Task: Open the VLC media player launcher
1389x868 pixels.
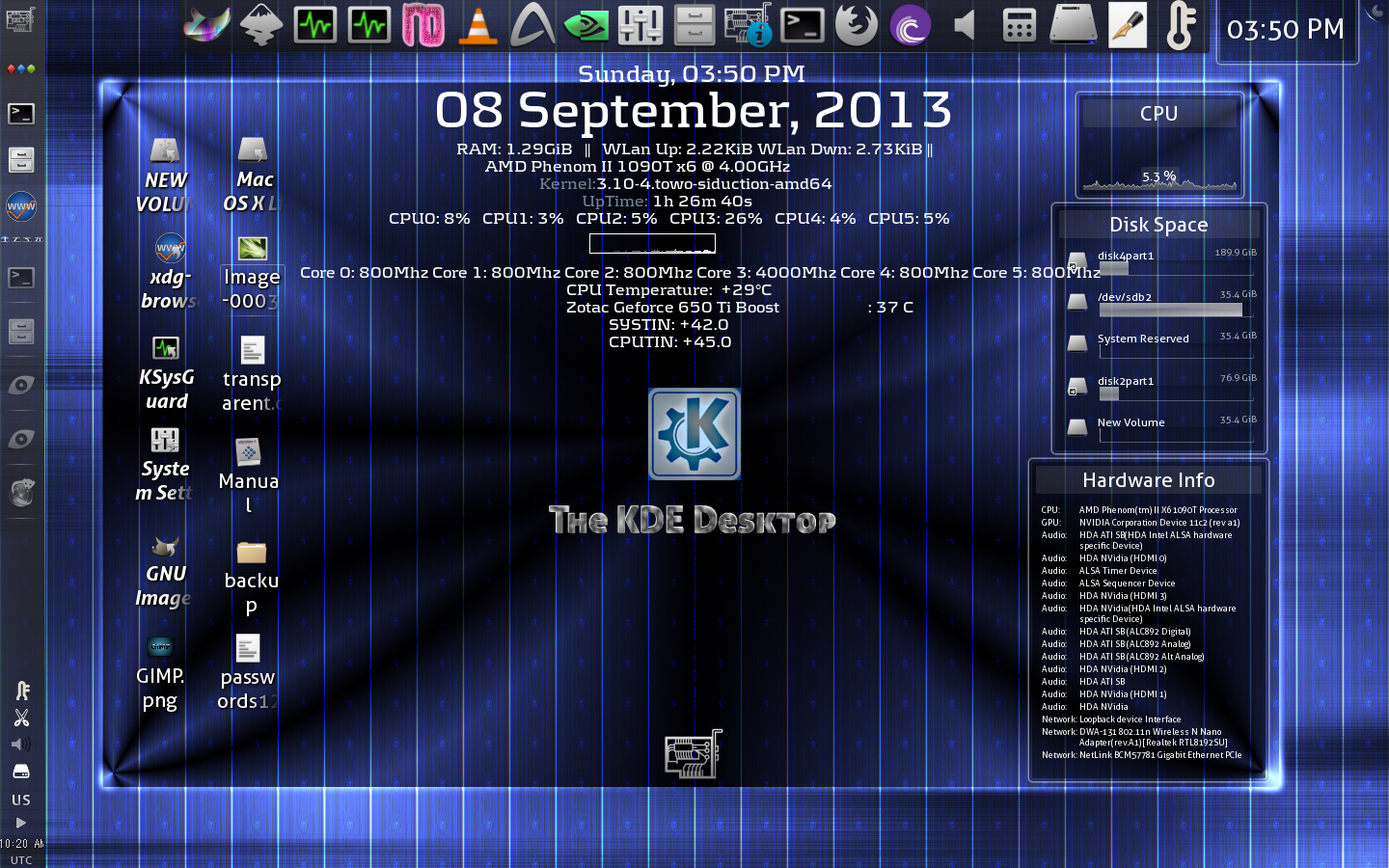Action: [477, 25]
